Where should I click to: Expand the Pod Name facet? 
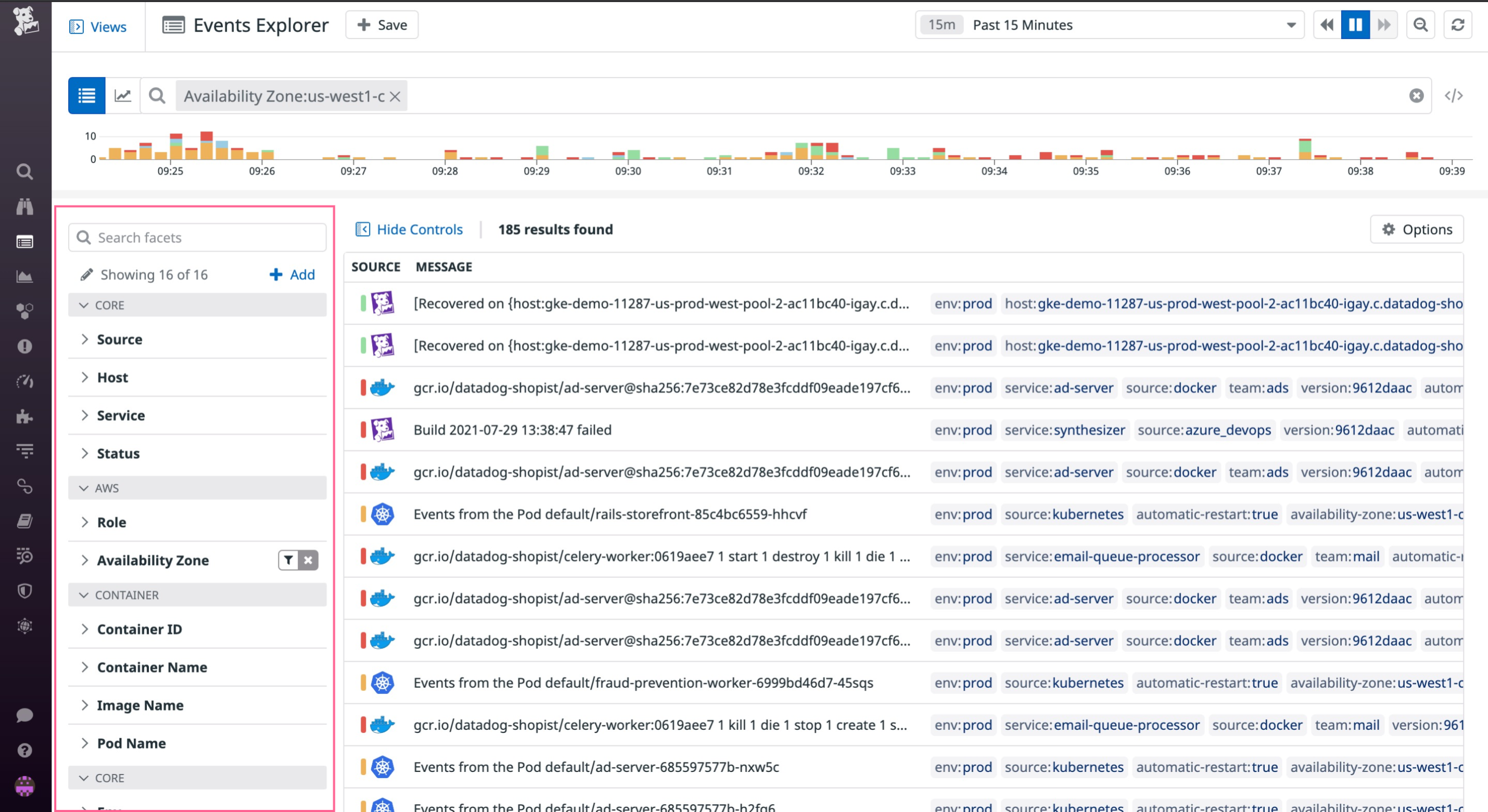click(198, 744)
